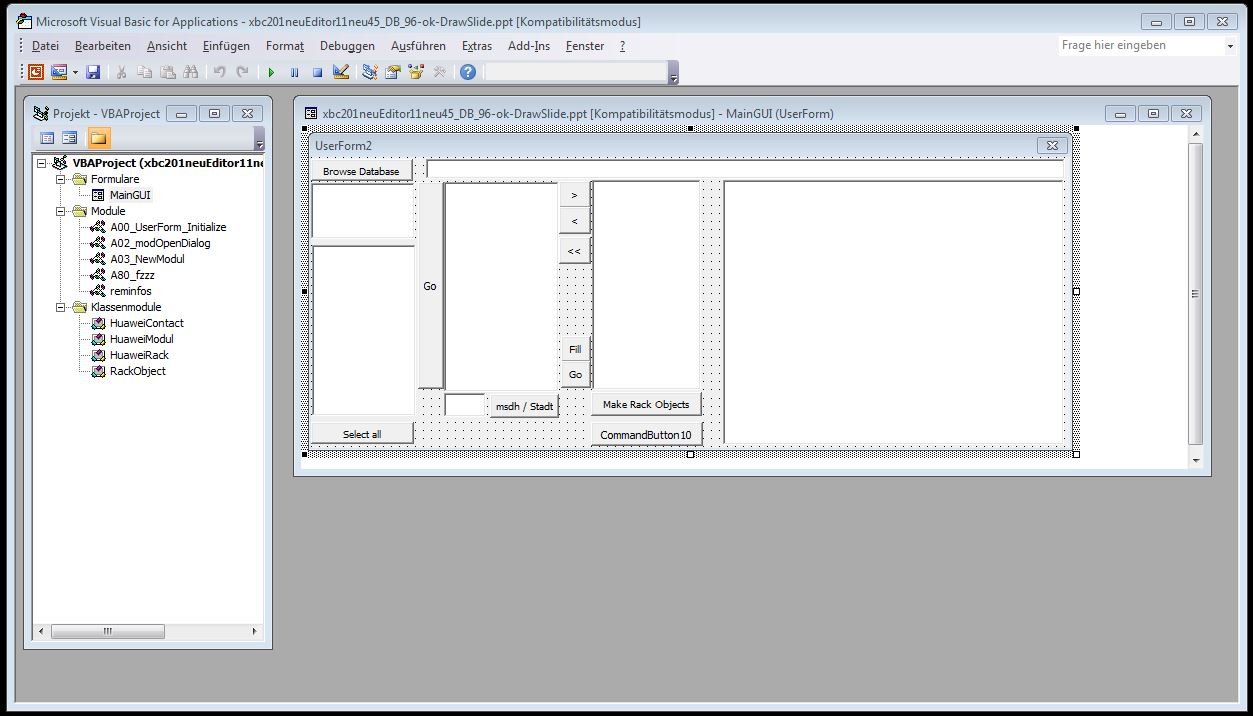This screenshot has width=1253, height=716.
Task: Open the Einfügen menu
Action: coord(226,46)
